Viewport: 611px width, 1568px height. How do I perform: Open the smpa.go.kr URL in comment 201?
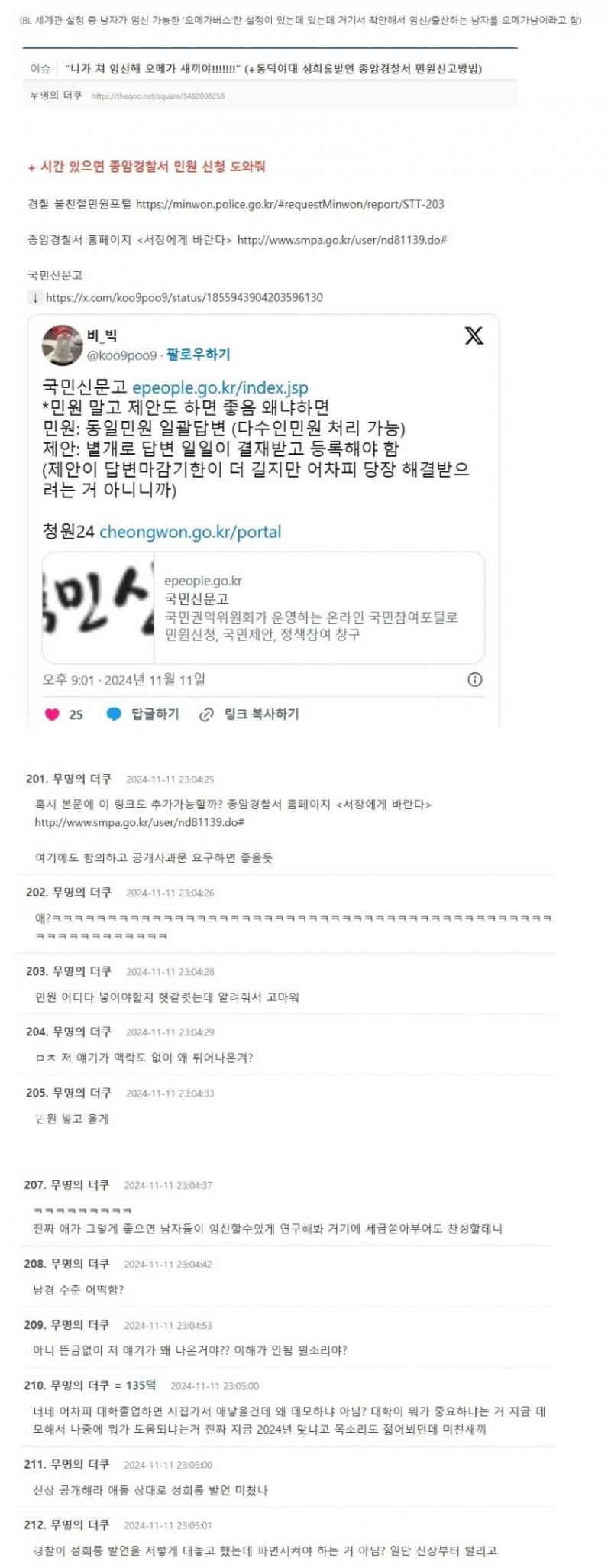click(139, 822)
